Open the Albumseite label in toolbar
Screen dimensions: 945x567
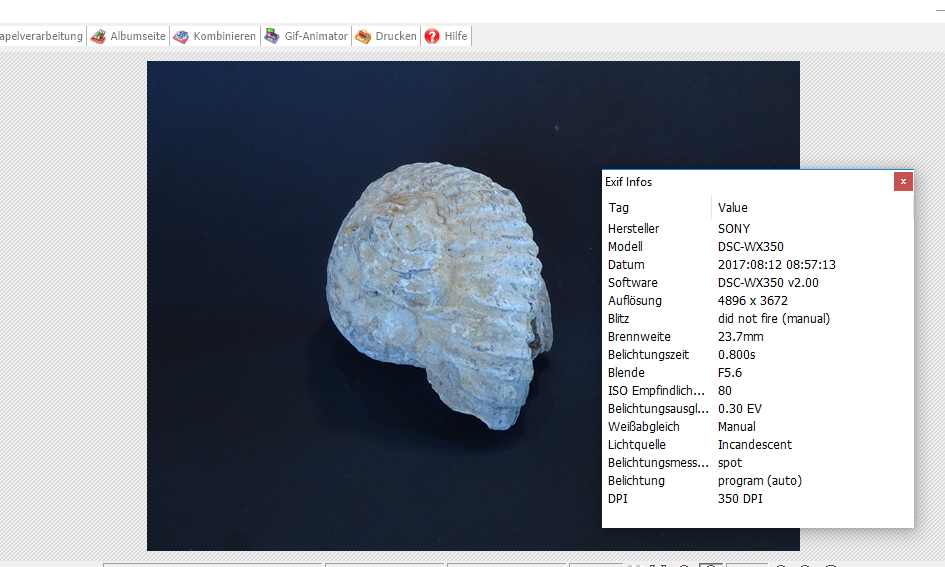coord(138,36)
